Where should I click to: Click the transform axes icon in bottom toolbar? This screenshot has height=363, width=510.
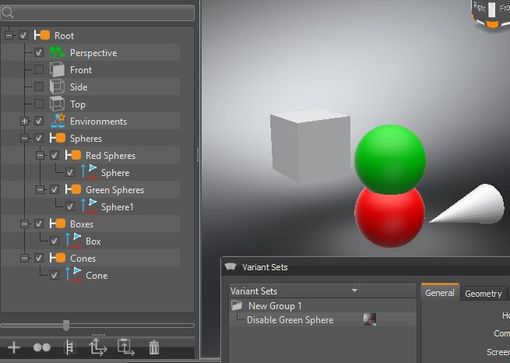click(98, 347)
